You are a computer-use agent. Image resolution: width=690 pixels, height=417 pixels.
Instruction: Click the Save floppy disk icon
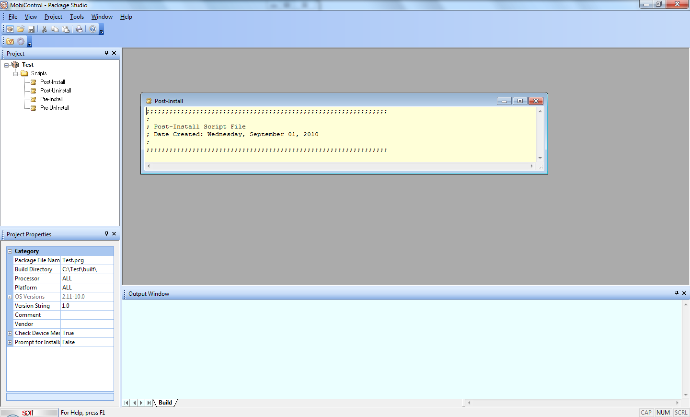[x=32, y=29]
